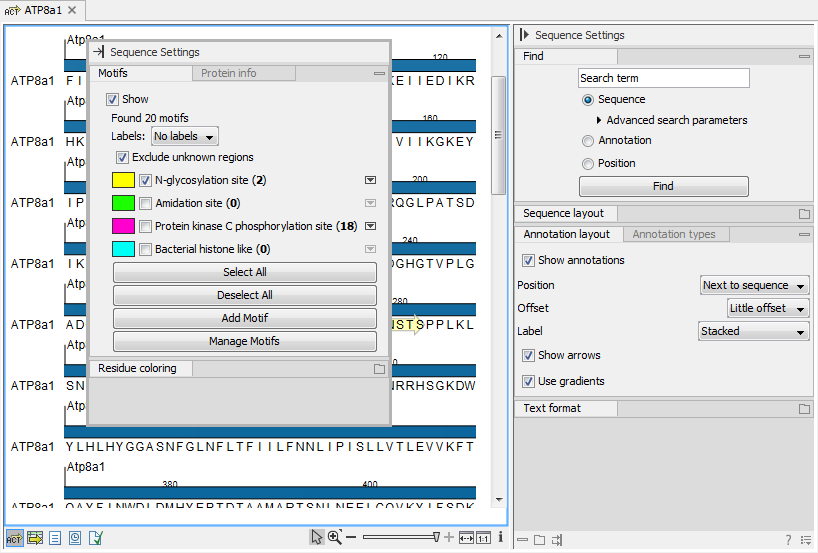Expand the Residue coloring group
The height and width of the screenshot is (553, 818).
379,369
